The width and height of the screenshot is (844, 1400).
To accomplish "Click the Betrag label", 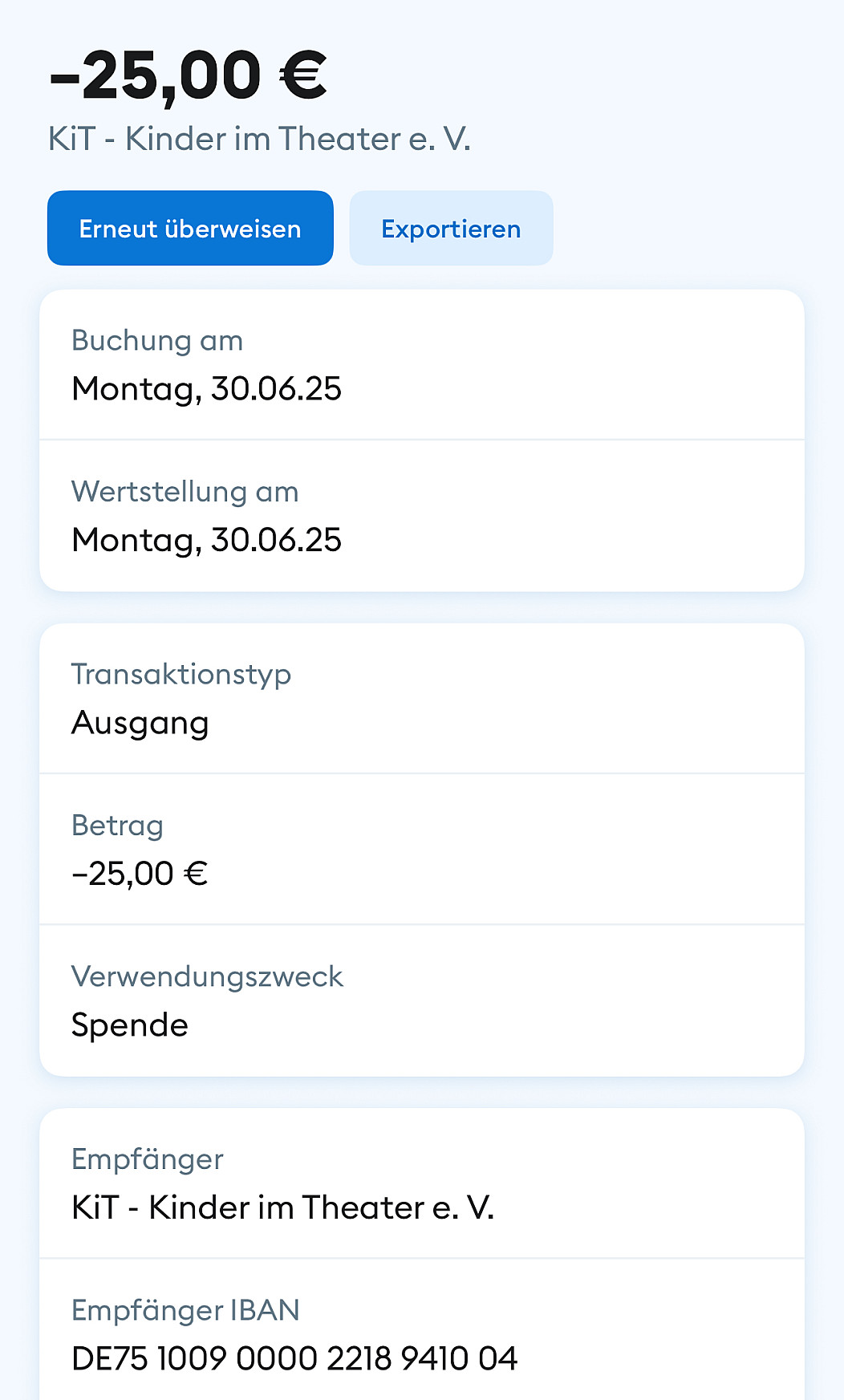I will (117, 826).
